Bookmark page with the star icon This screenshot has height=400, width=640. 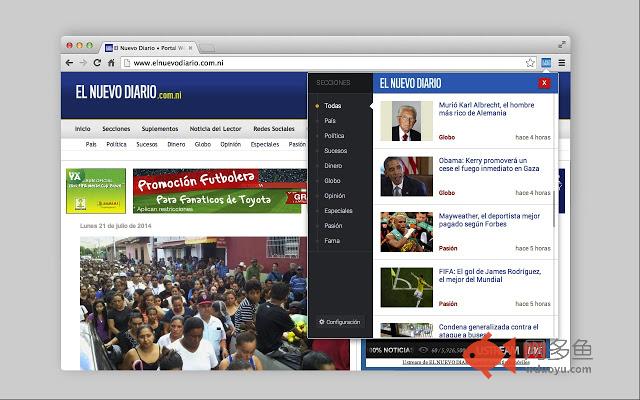coord(530,63)
